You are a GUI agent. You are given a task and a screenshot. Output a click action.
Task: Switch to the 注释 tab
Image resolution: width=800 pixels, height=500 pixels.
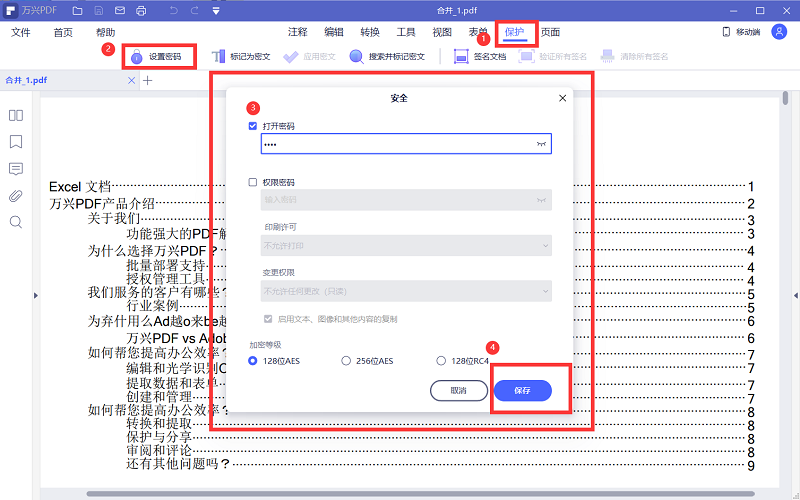tap(297, 32)
